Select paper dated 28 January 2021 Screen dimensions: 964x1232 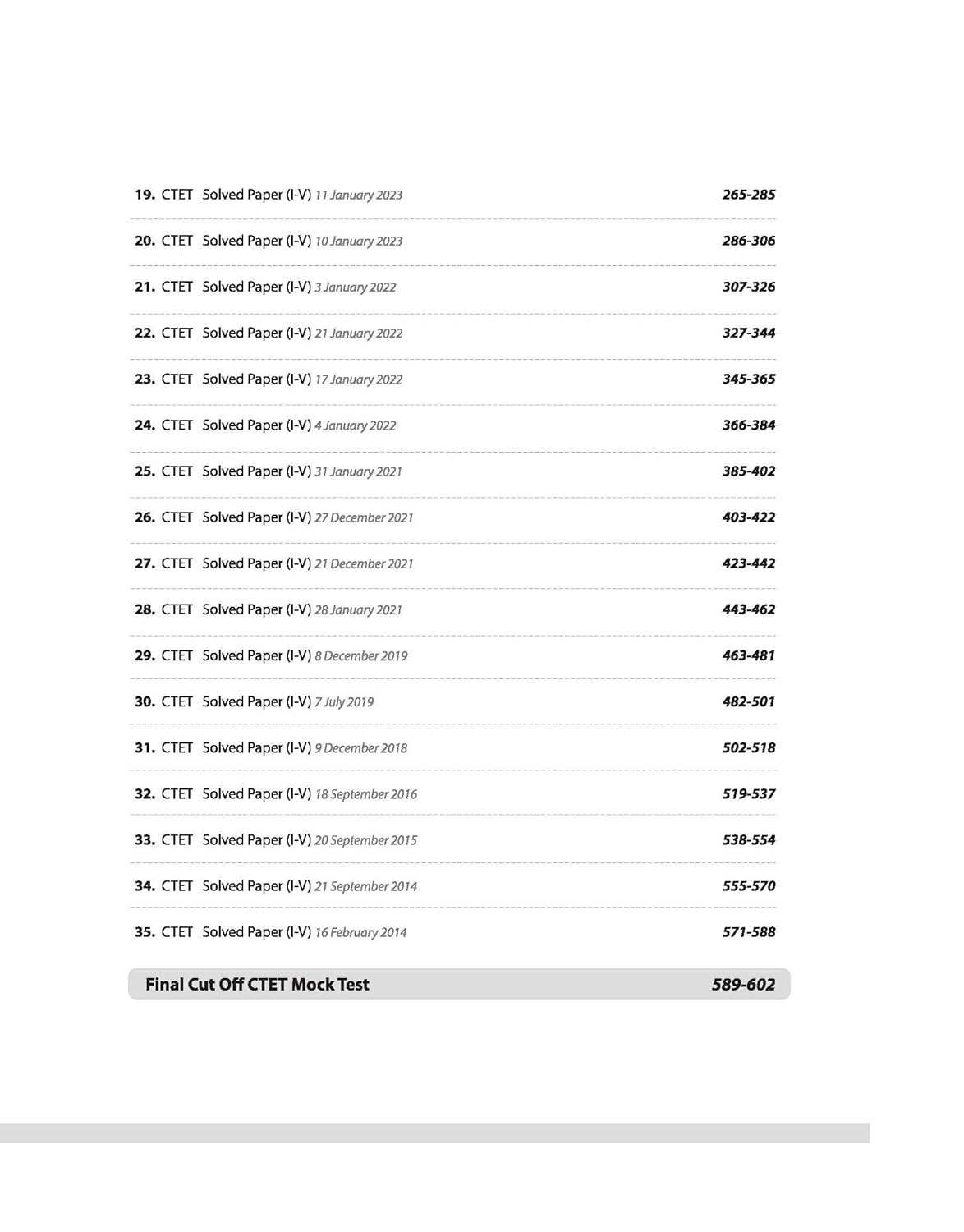point(454,609)
